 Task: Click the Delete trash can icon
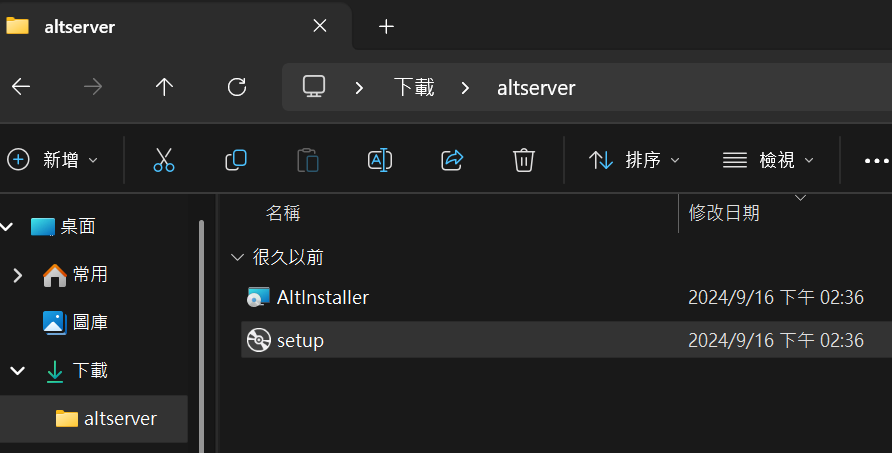point(524,160)
